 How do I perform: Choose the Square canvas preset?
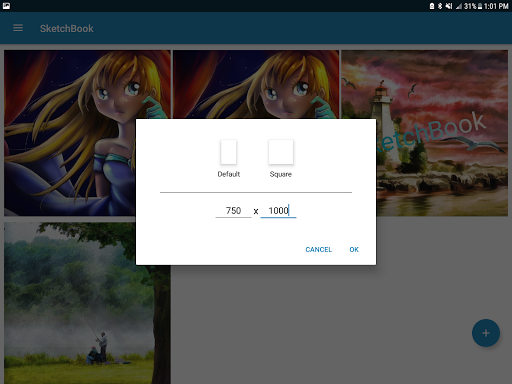281,152
